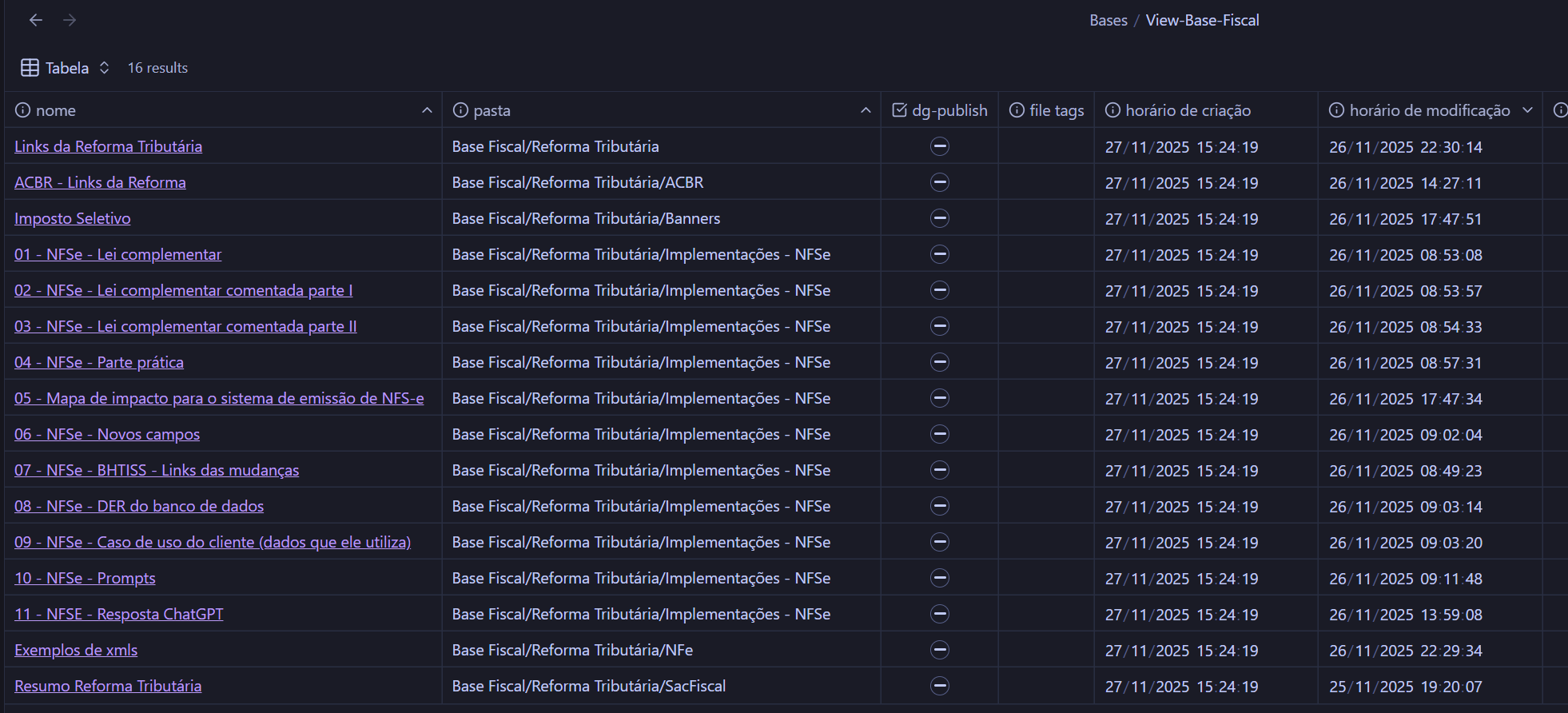Screen dimensions: 1568x713
Task: Click info icon beside horário de criação
Action: (x=1112, y=110)
